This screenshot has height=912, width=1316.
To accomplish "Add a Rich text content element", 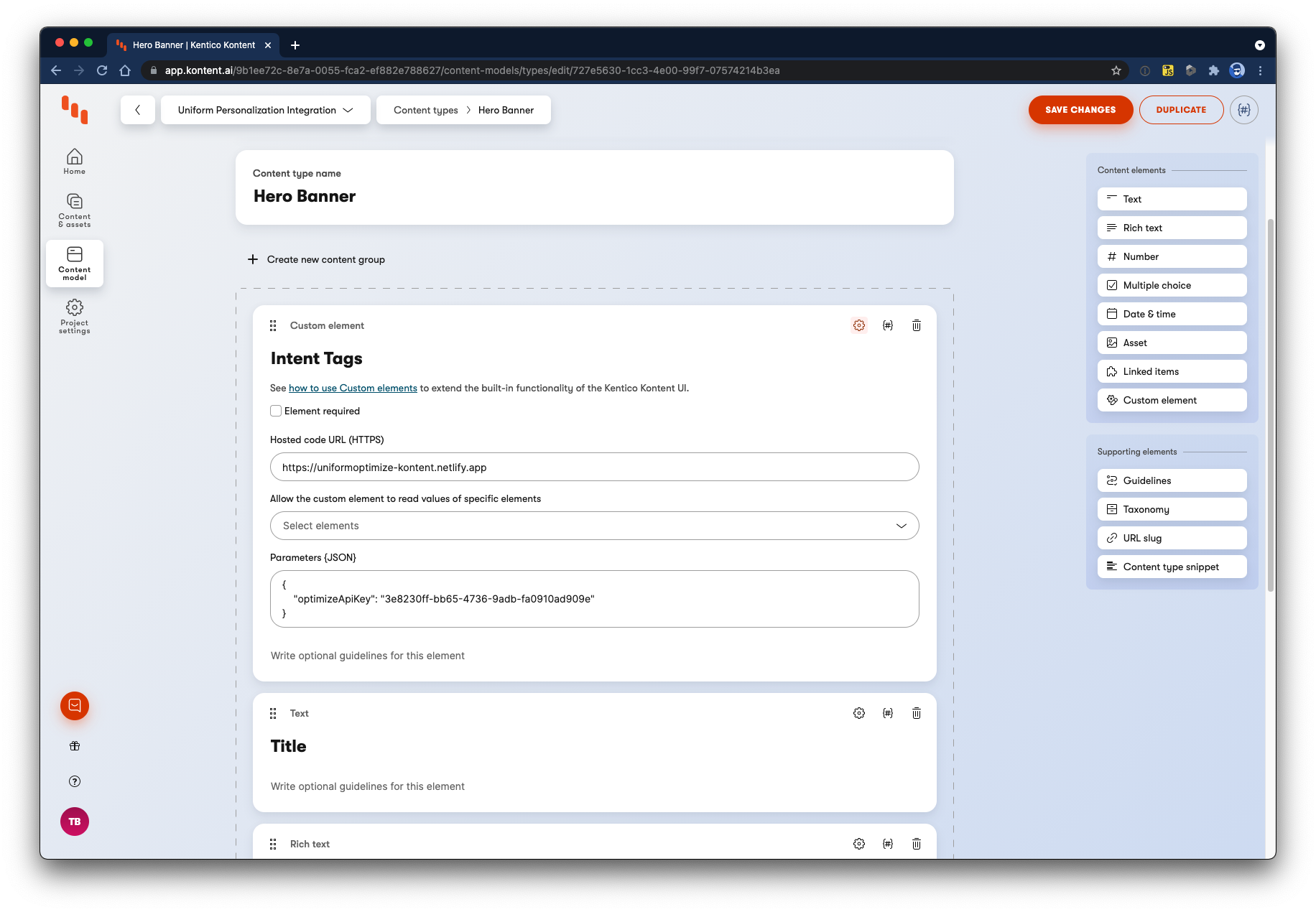I will pyautogui.click(x=1172, y=228).
